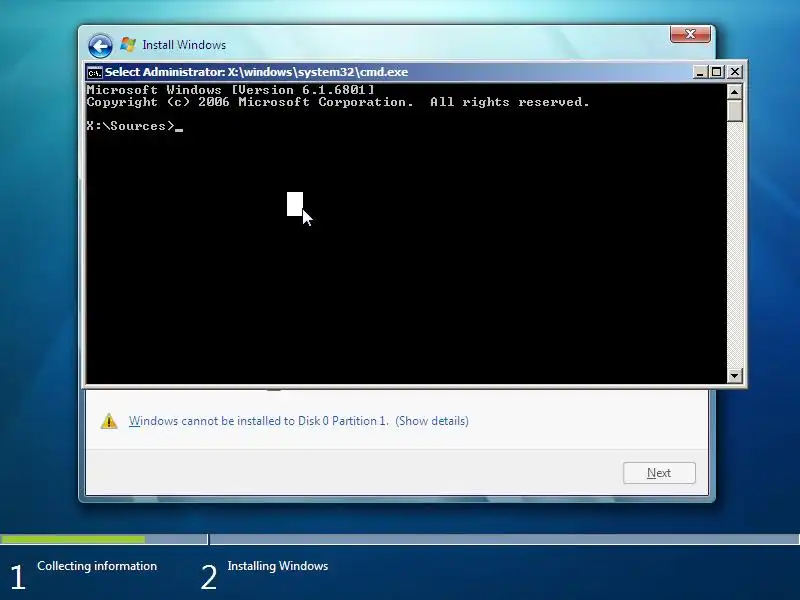Click the green installation progress bar
Screen dimensions: 800x600
[x=73, y=539]
